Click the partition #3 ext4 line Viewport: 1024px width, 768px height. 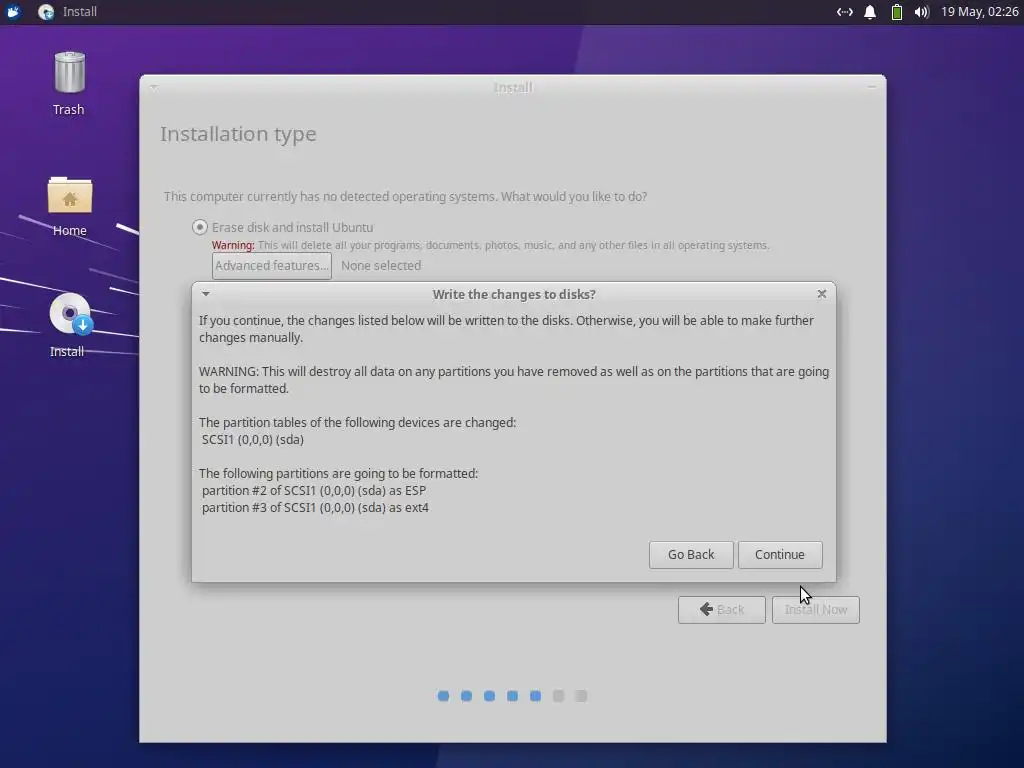(x=315, y=507)
